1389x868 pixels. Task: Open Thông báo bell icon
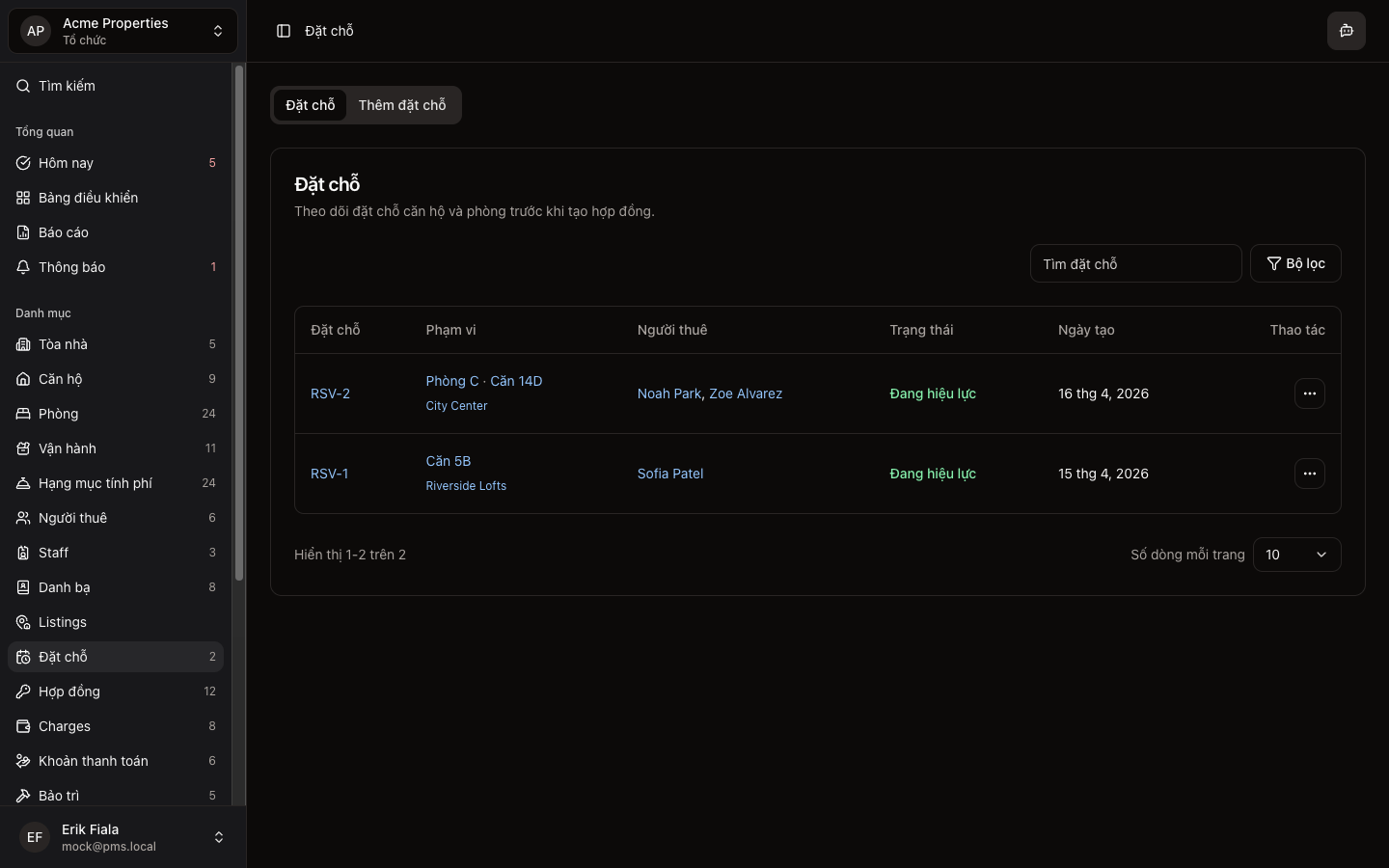23,267
